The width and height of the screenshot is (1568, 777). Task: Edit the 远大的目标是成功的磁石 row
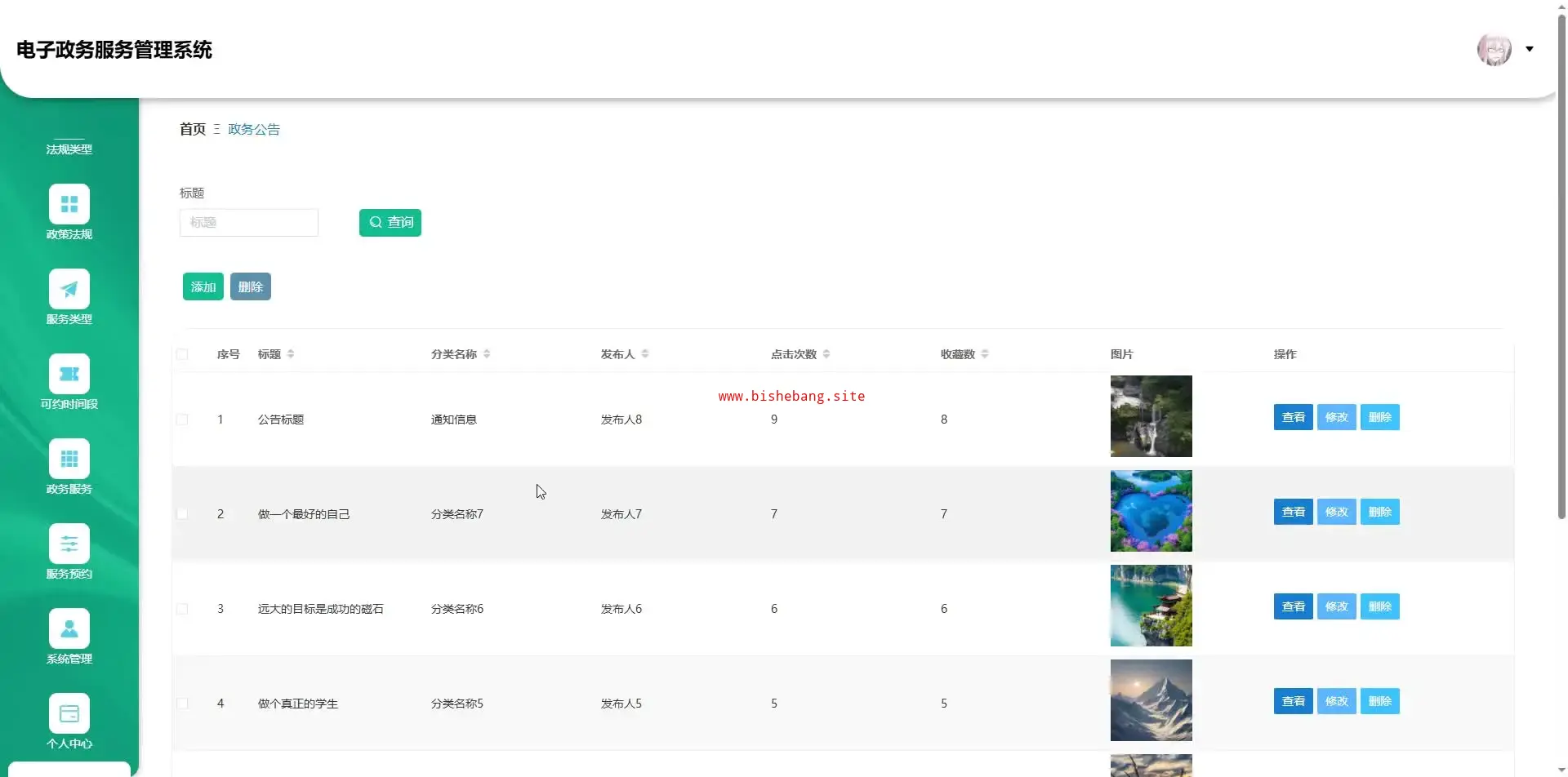click(1337, 606)
